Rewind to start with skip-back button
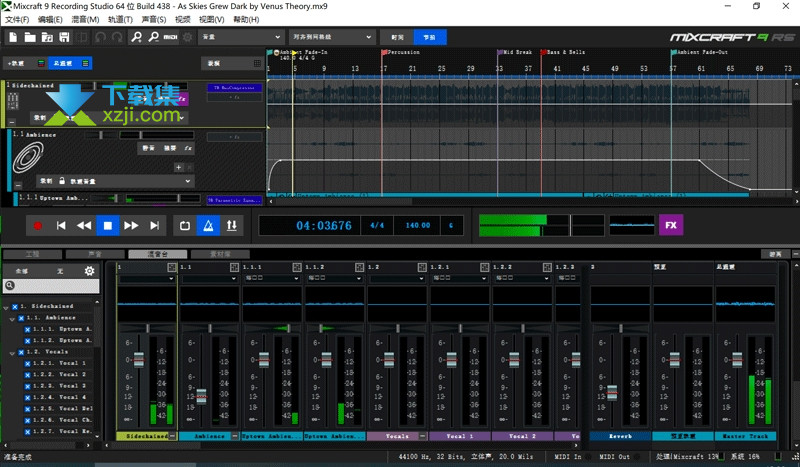 pos(61,226)
